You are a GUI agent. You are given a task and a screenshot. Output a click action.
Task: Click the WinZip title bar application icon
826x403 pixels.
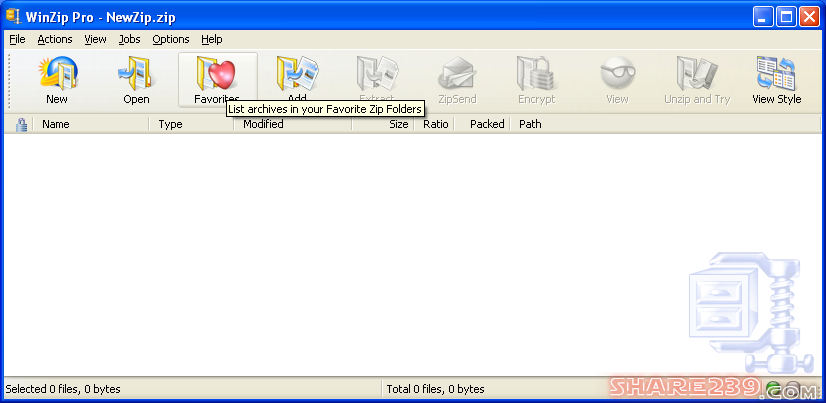tap(13, 16)
